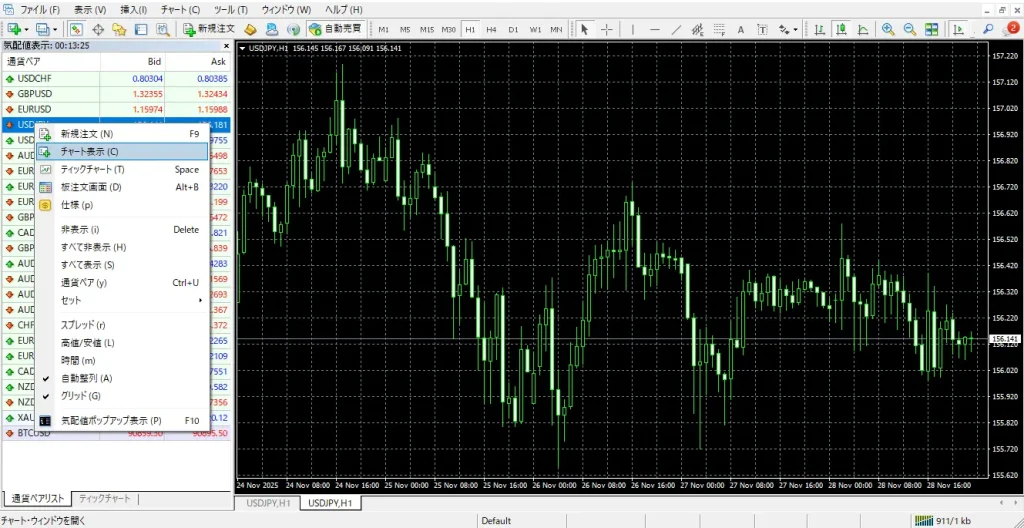Viewport: 1024px width, 528px height.
Task: Click the zoom out magnifier icon
Action: [908, 29]
